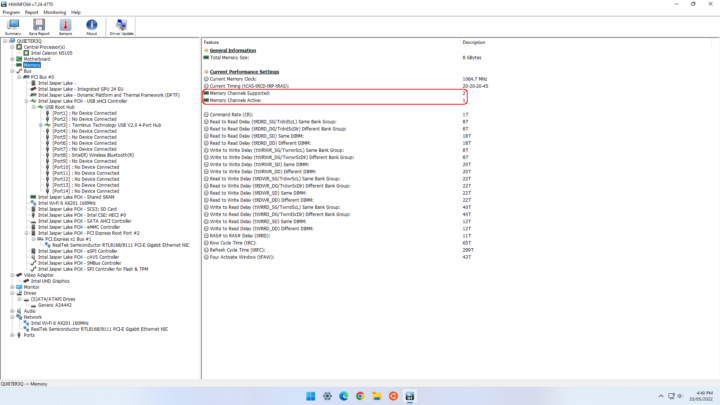Screen dimensions: 720x405
Task: Collapse the PCI Express Root Port #2 node
Action: (x=27, y=233)
